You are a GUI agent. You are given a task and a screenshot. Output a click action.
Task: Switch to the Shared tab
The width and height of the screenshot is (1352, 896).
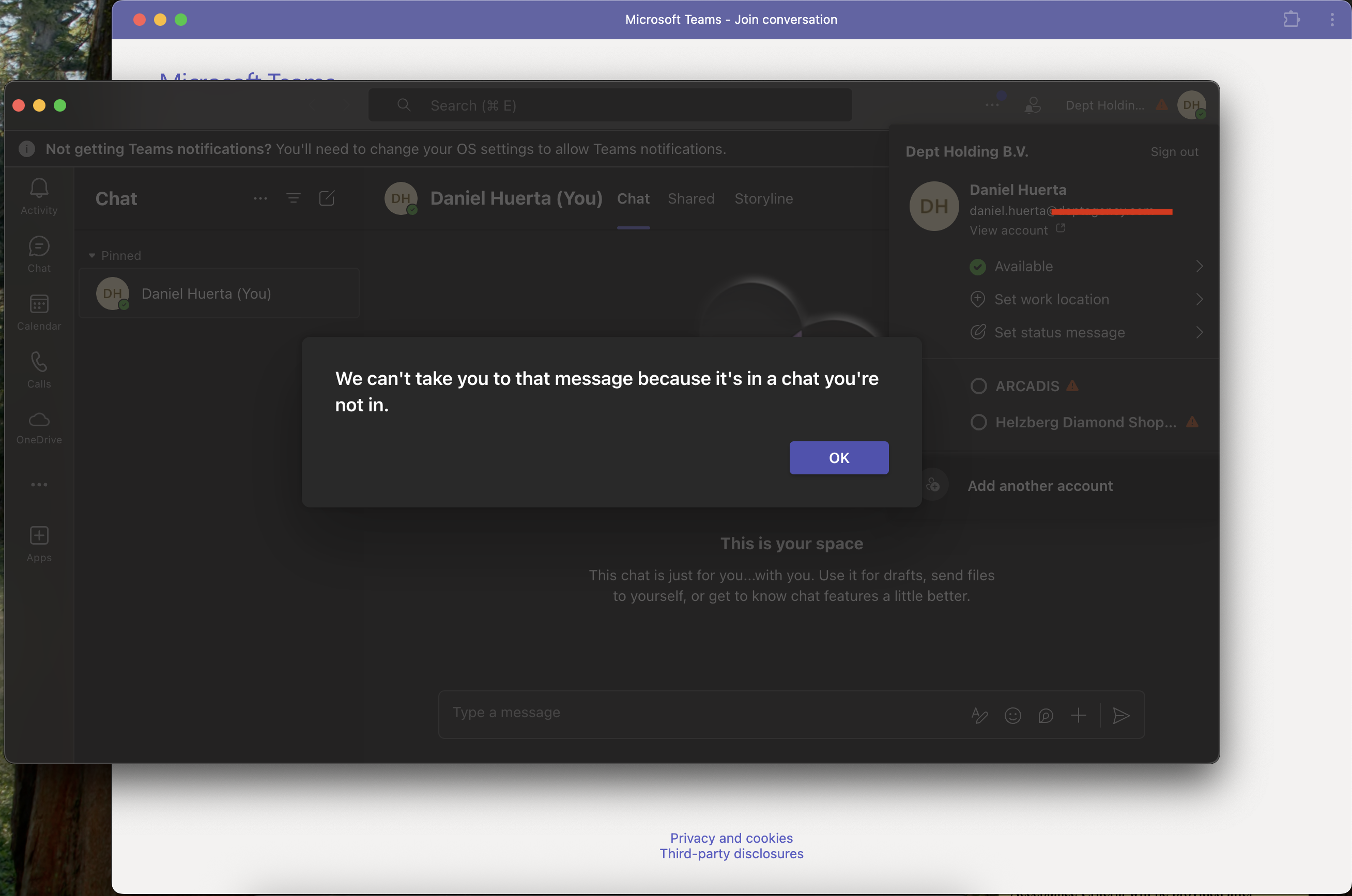(691, 198)
